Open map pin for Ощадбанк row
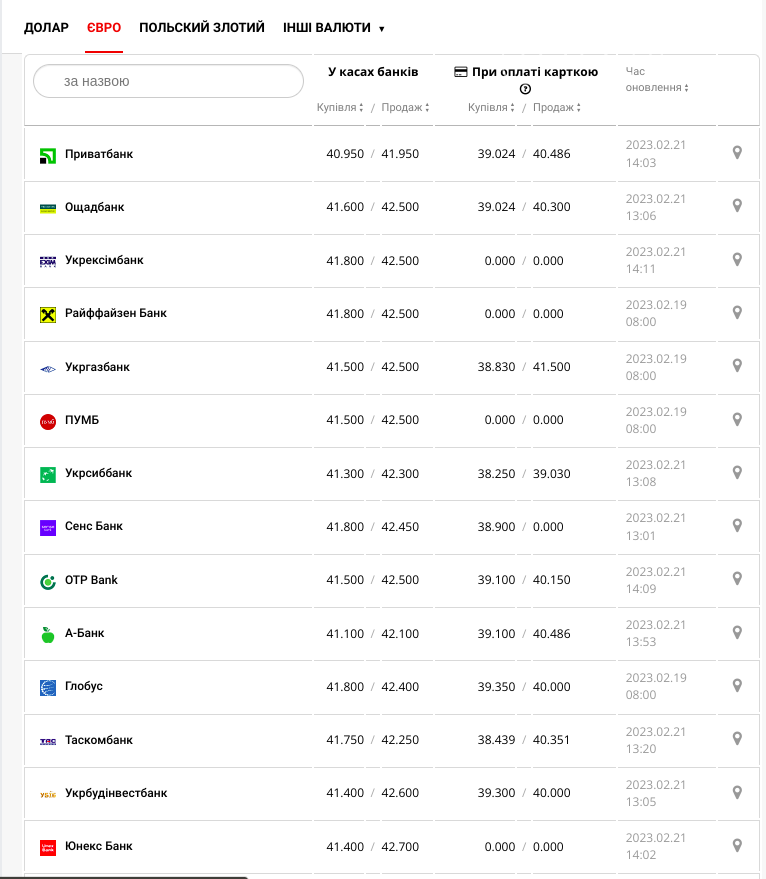This screenshot has height=879, width=766. 737,206
